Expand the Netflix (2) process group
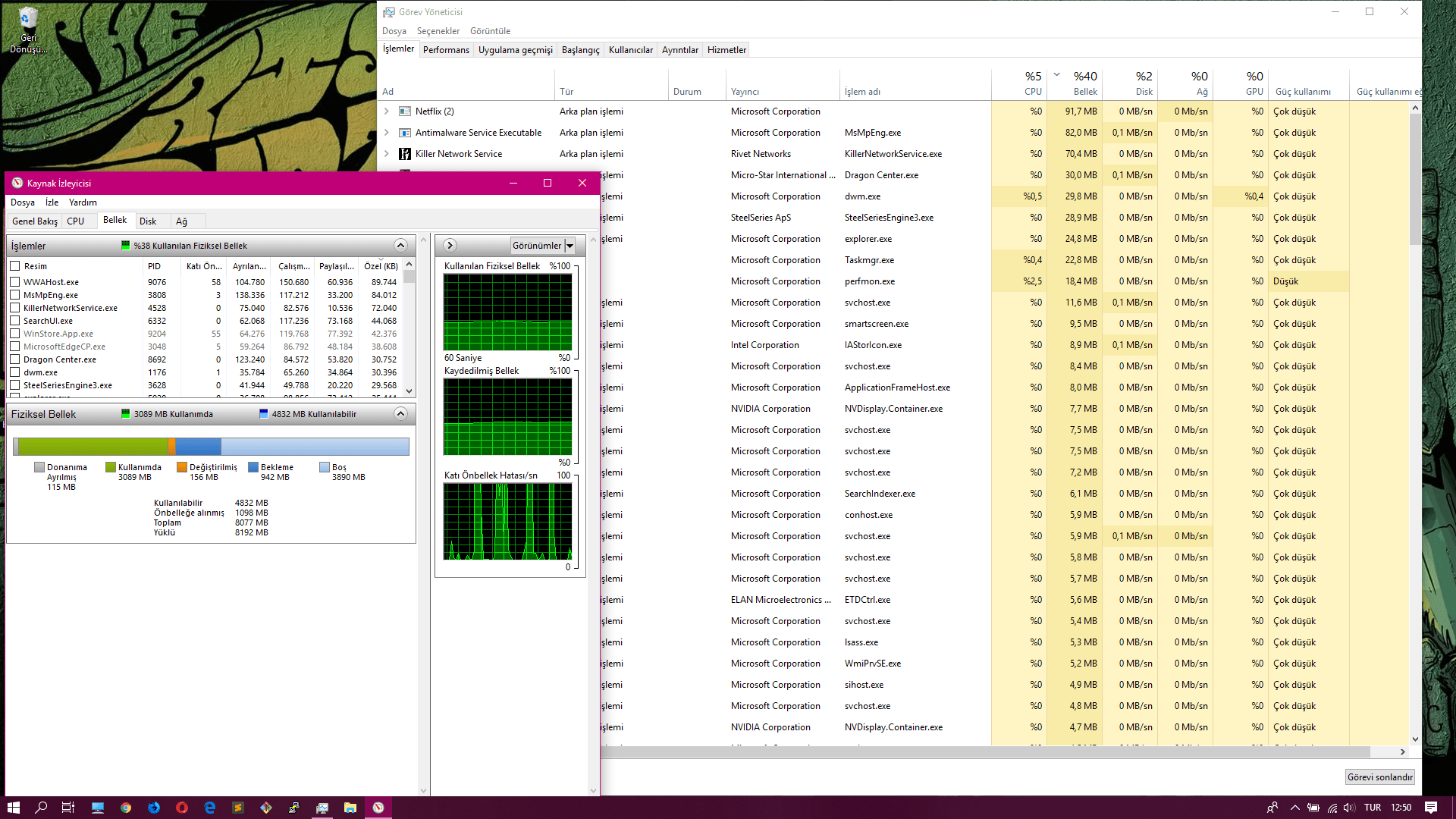 pos(387,111)
